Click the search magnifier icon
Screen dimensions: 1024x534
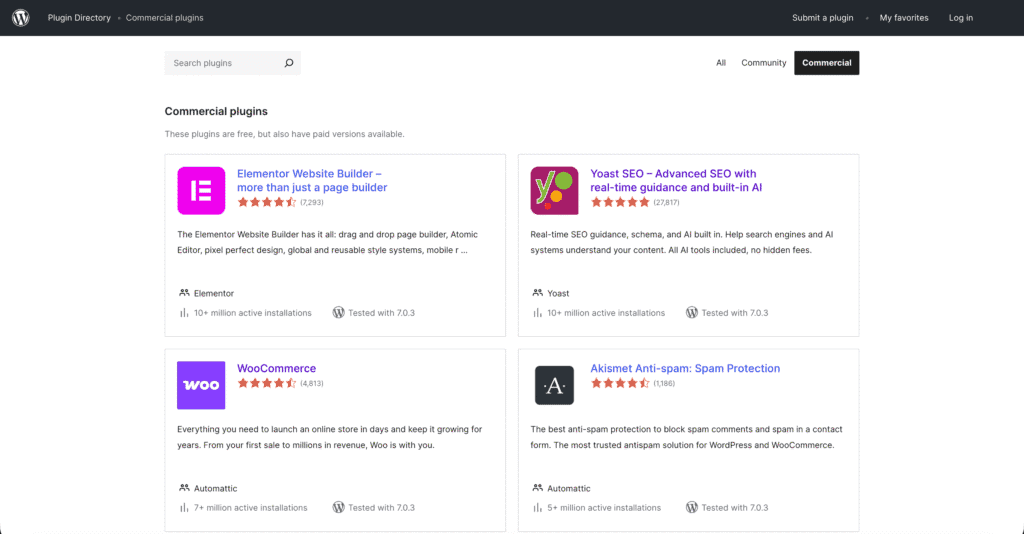pyautogui.click(x=289, y=63)
